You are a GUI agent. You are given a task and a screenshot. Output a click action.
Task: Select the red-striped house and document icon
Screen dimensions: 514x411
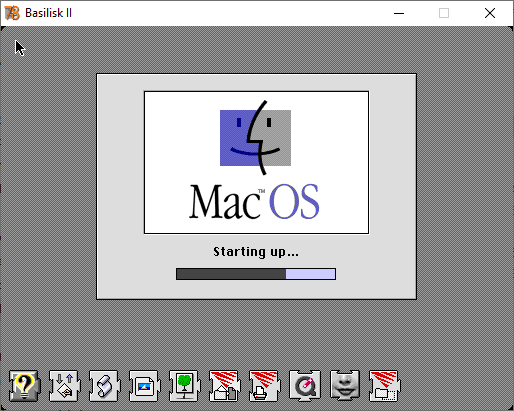(x=224, y=386)
